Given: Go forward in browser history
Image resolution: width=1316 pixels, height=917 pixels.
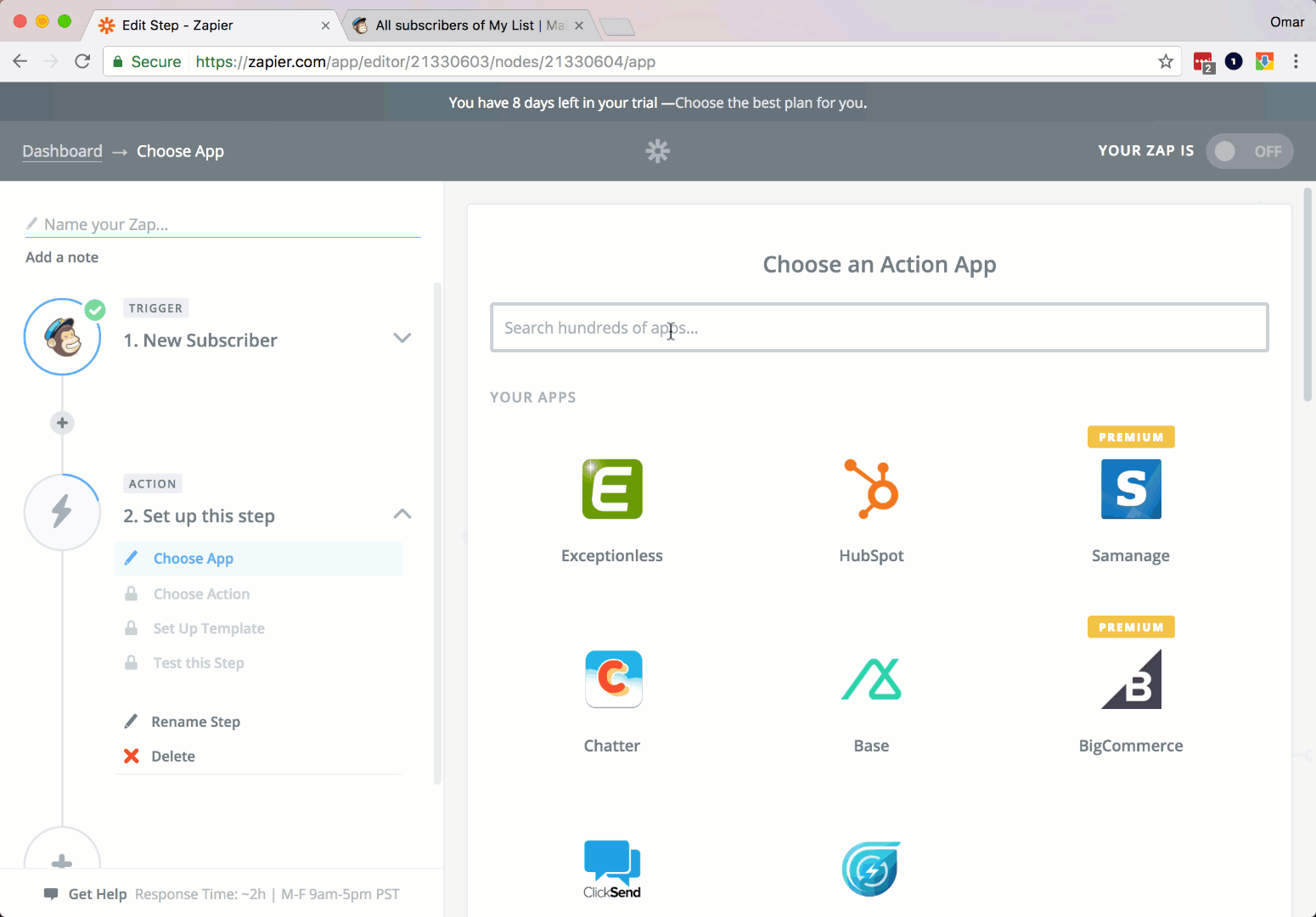Looking at the screenshot, I should pos(51,61).
